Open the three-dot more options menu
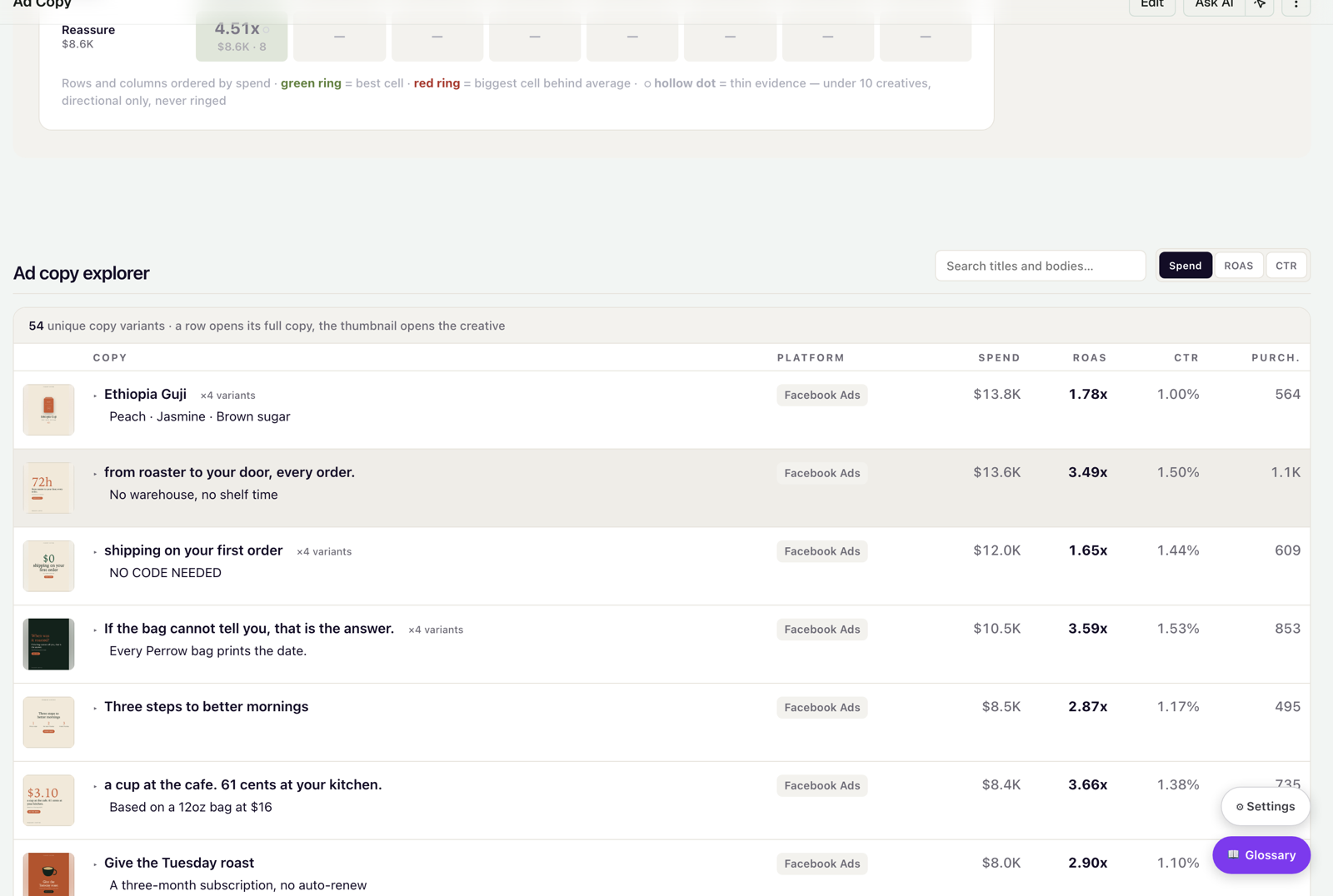The width and height of the screenshot is (1333, 896). tap(1296, 5)
